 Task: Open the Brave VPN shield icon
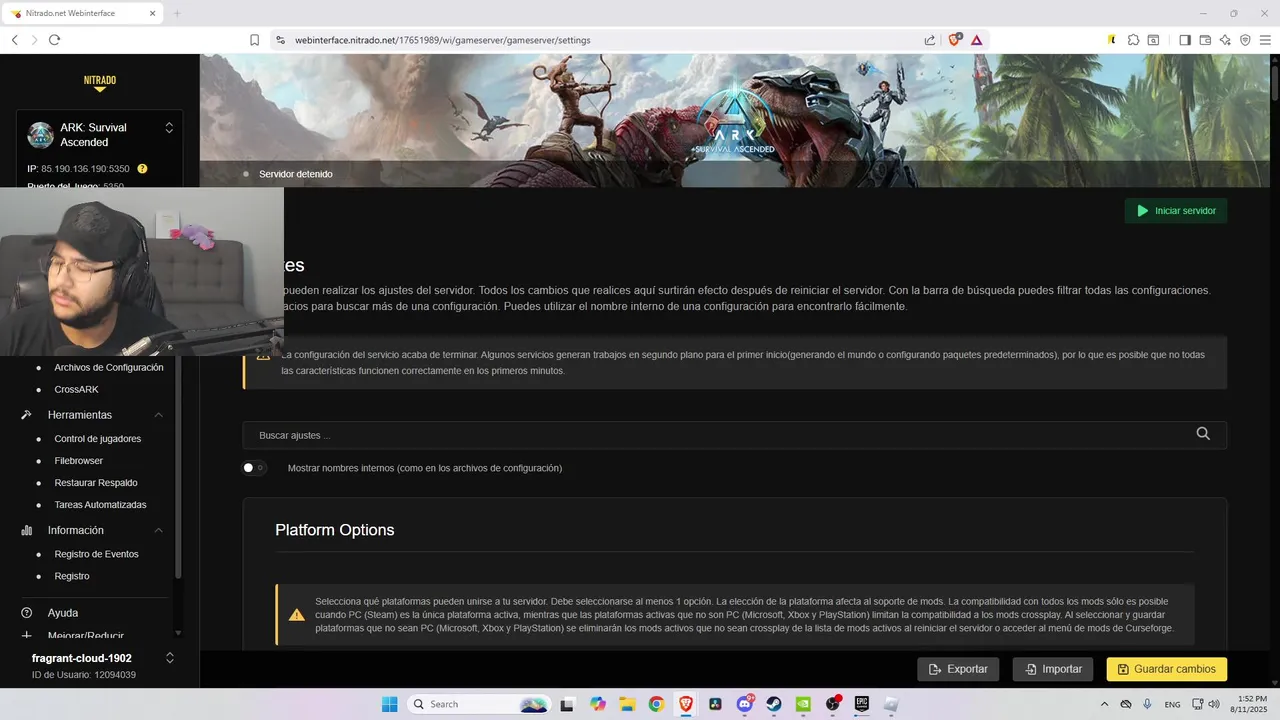pos(1245,40)
